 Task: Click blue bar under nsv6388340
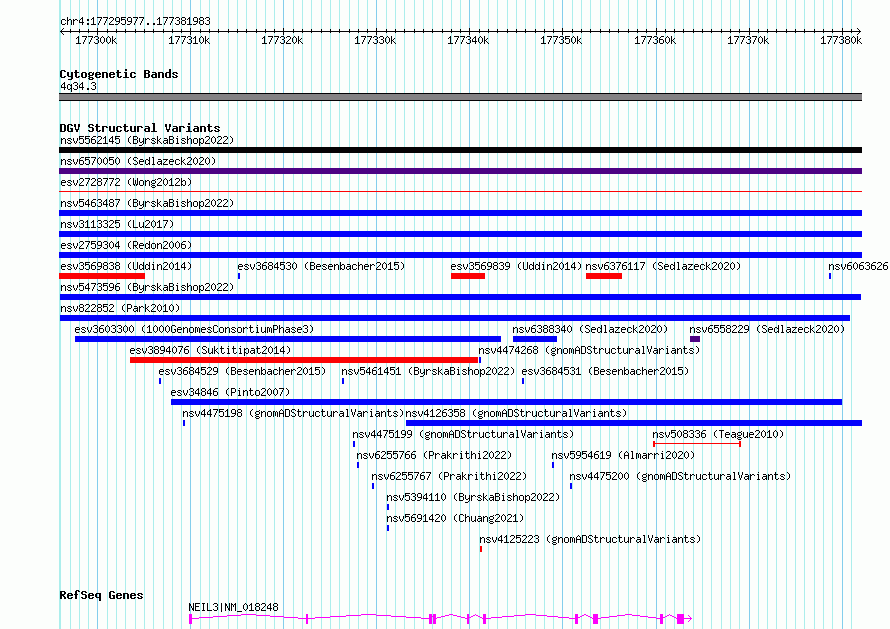click(x=535, y=339)
